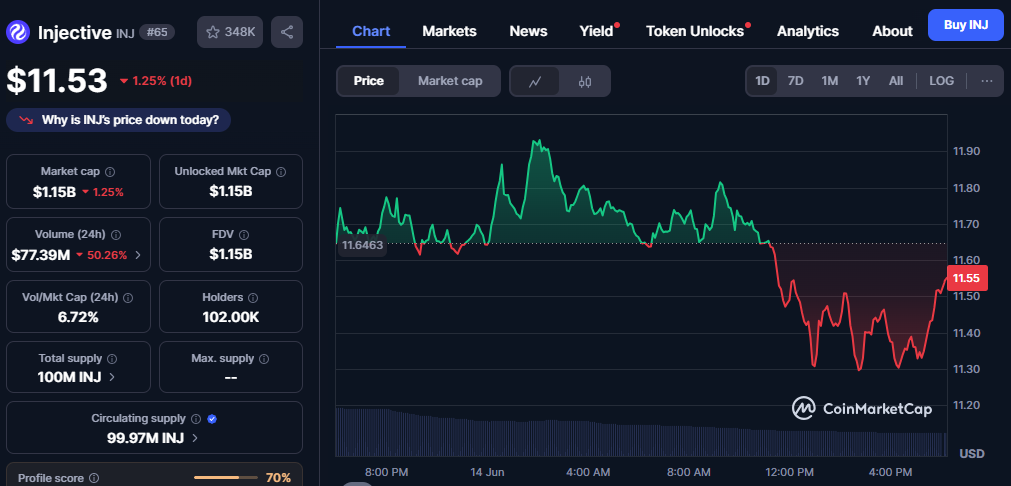Switch to candlestick chart icon
The image size is (1011, 486).
585,81
